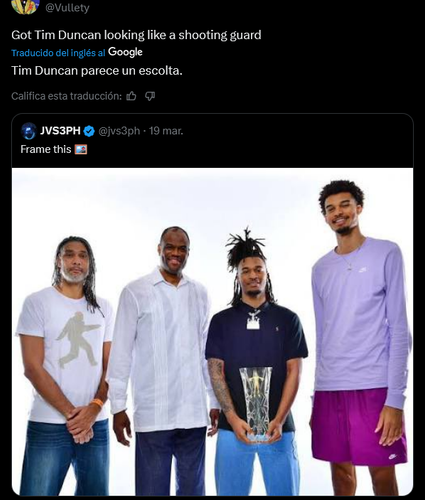This screenshot has height=500, width=425.
Task: Open the @Vullety profile avatar
Action: (x=26, y=6)
